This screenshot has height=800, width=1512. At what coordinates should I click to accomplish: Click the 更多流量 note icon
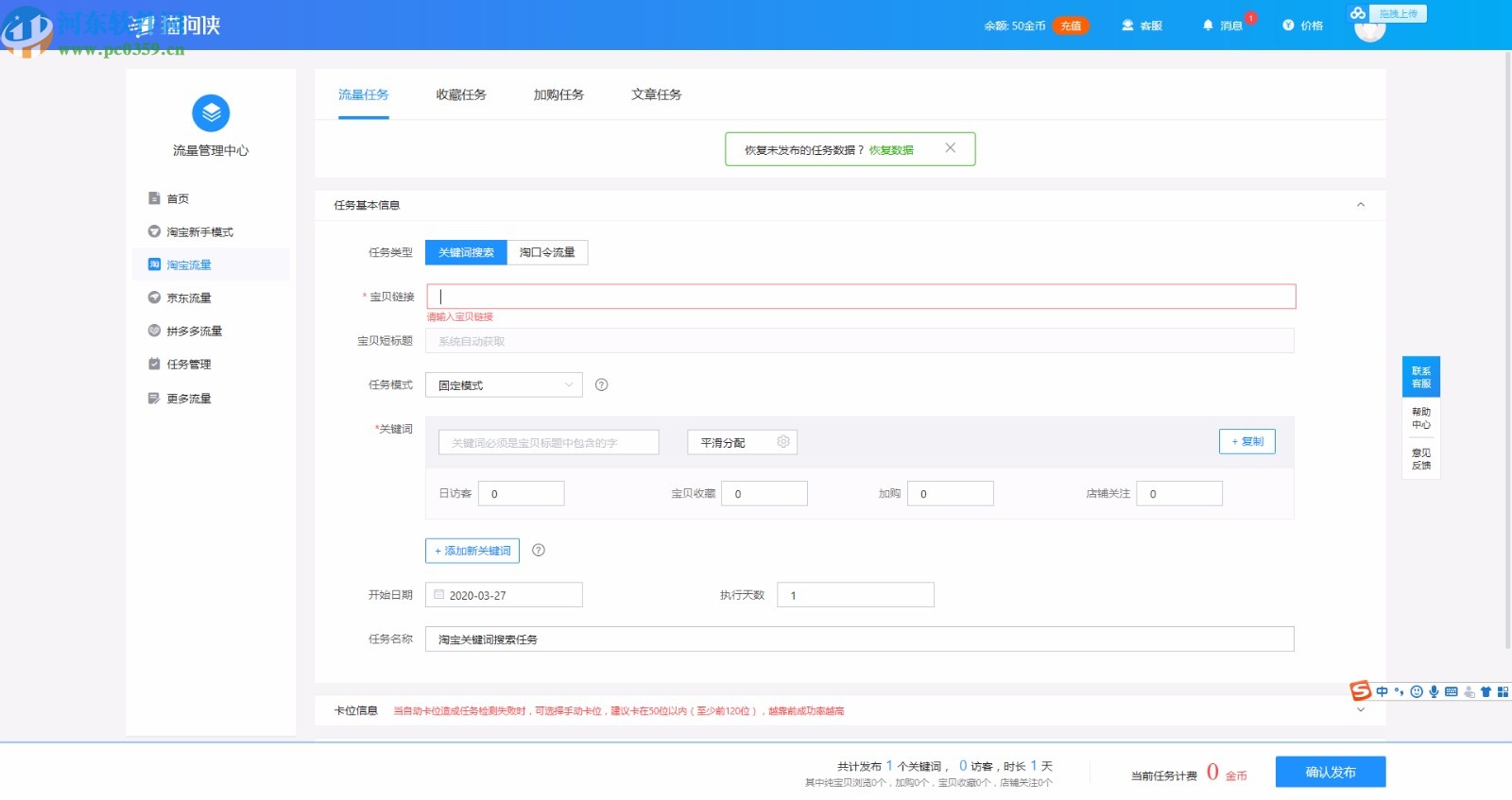click(x=154, y=399)
